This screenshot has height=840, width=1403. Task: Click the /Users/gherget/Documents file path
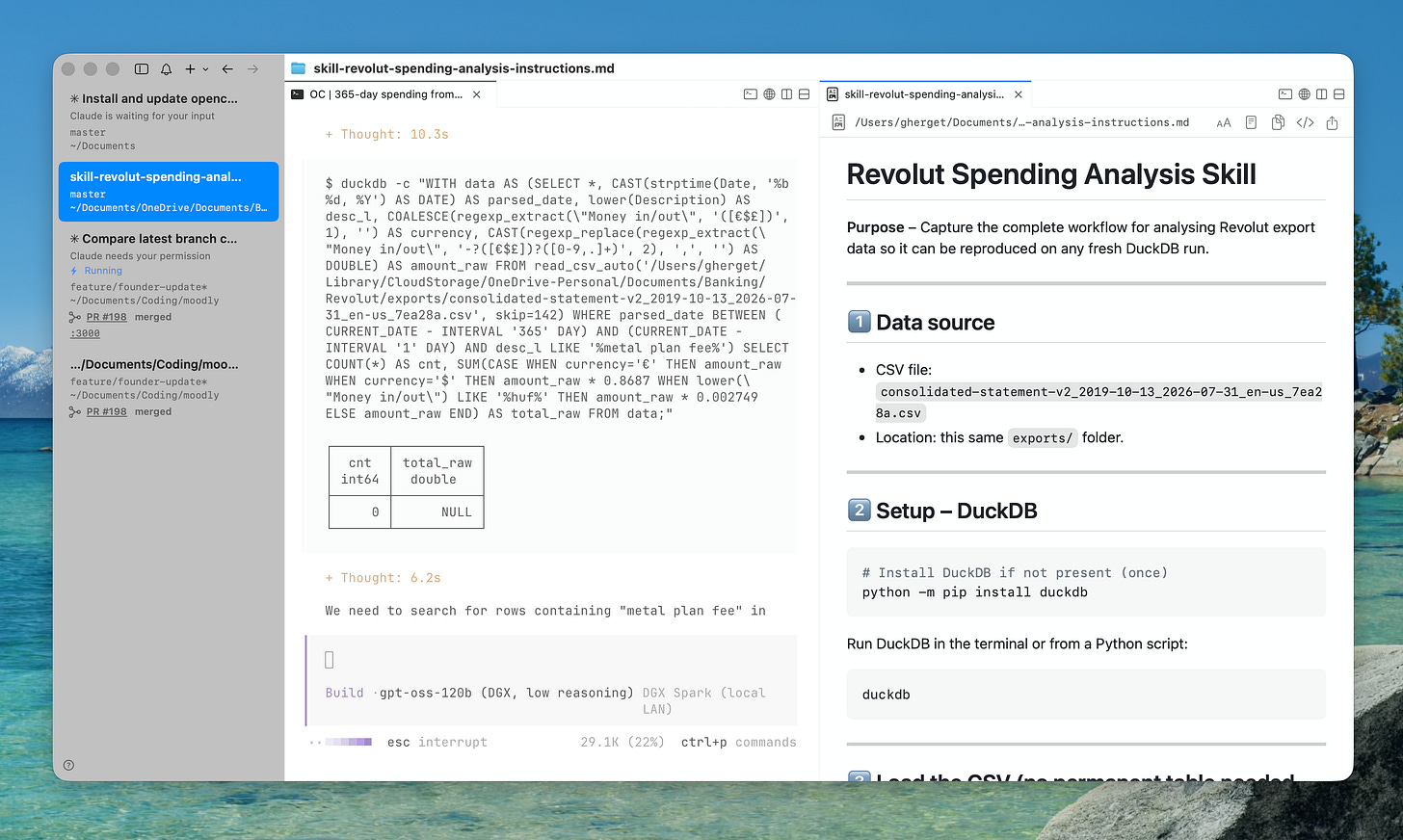[1021, 122]
